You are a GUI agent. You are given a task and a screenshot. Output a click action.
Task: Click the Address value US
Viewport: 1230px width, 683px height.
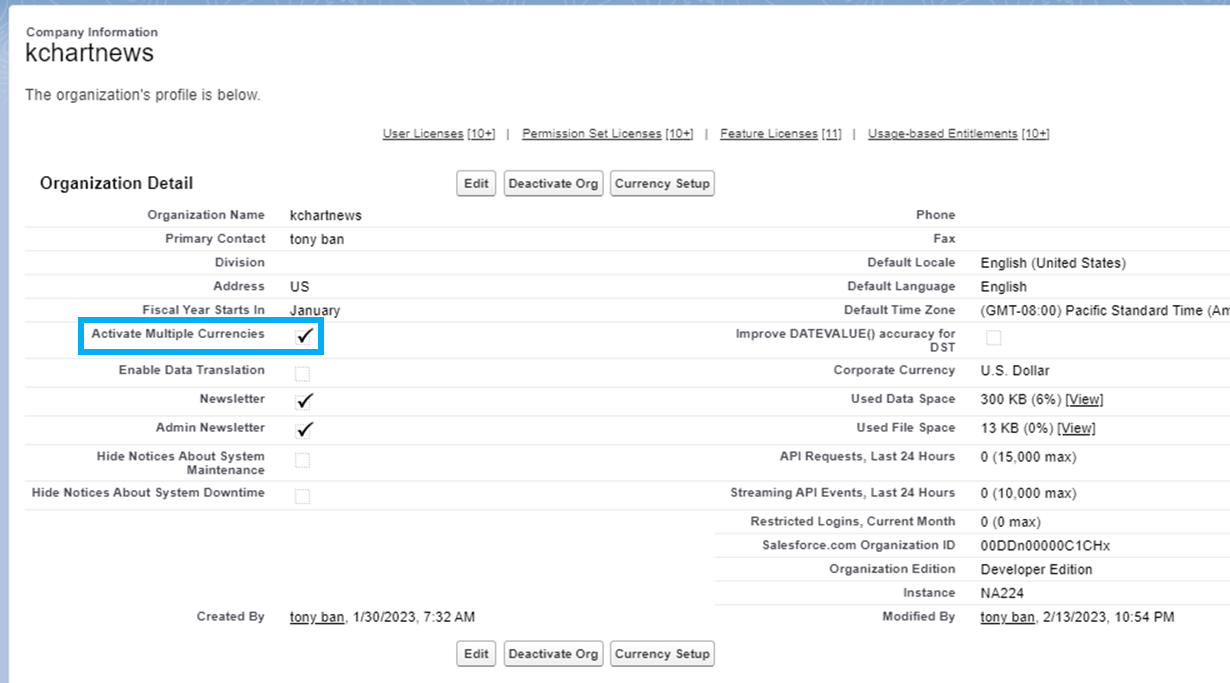300,287
